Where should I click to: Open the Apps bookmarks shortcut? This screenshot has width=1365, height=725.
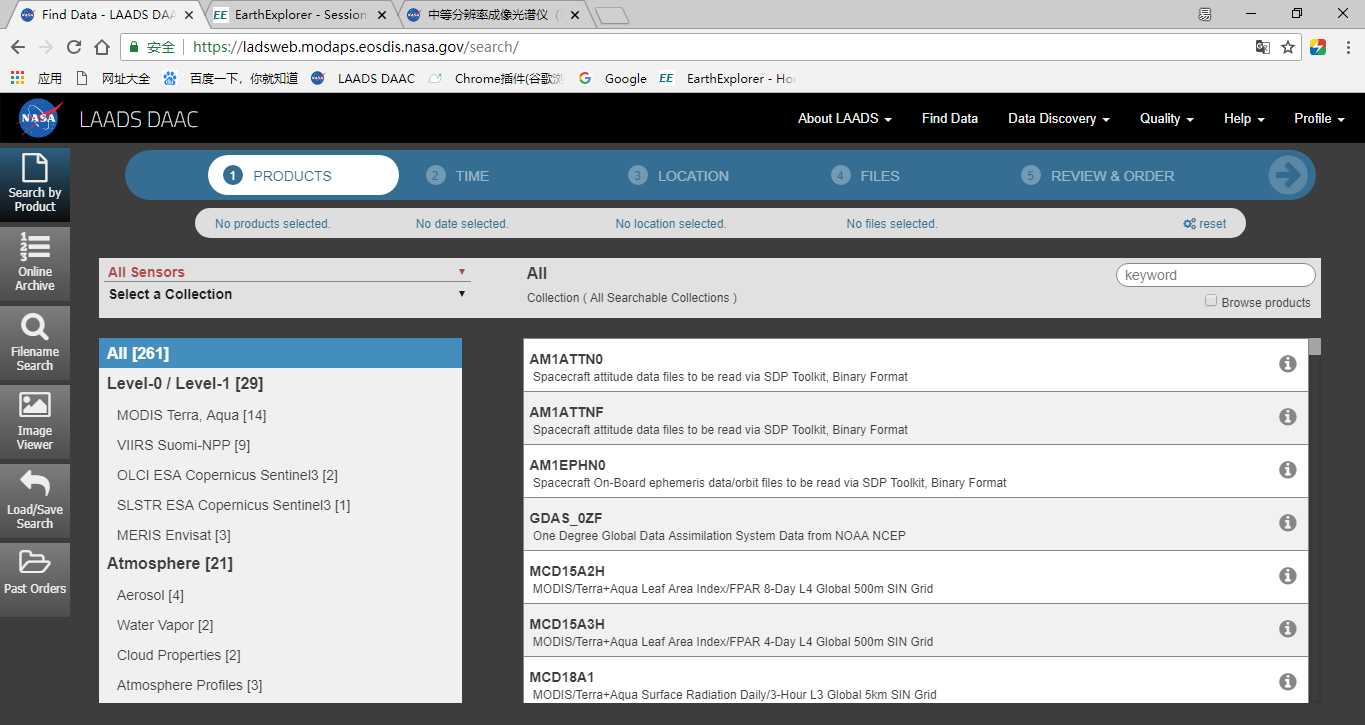(36, 78)
